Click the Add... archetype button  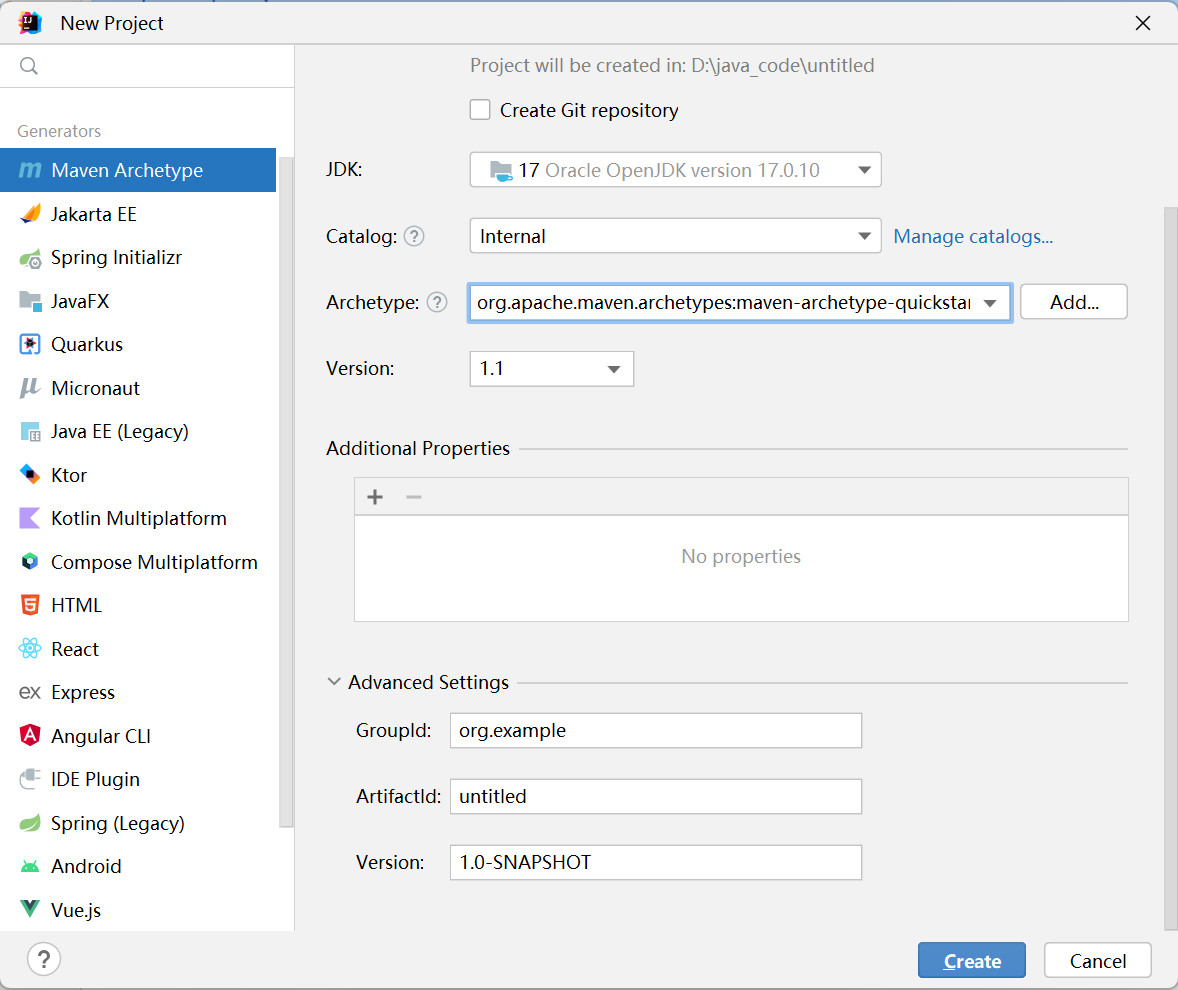click(x=1074, y=302)
